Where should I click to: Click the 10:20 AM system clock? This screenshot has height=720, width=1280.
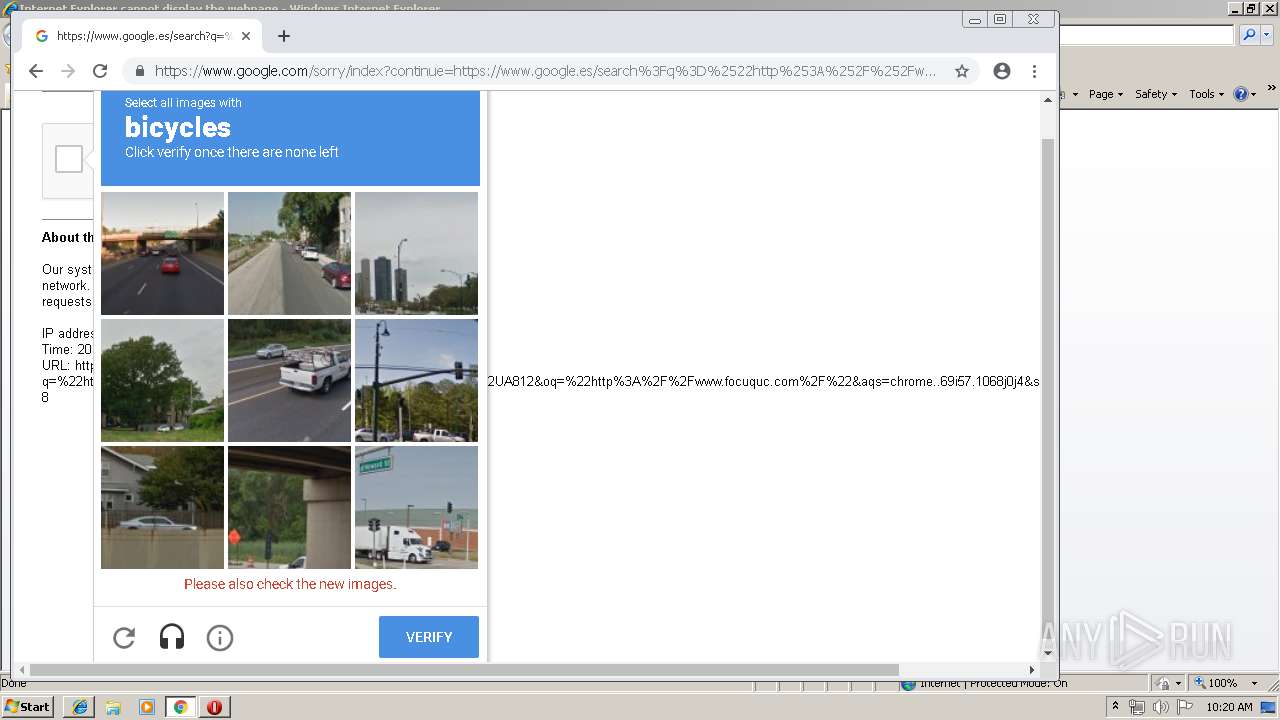click(1229, 707)
